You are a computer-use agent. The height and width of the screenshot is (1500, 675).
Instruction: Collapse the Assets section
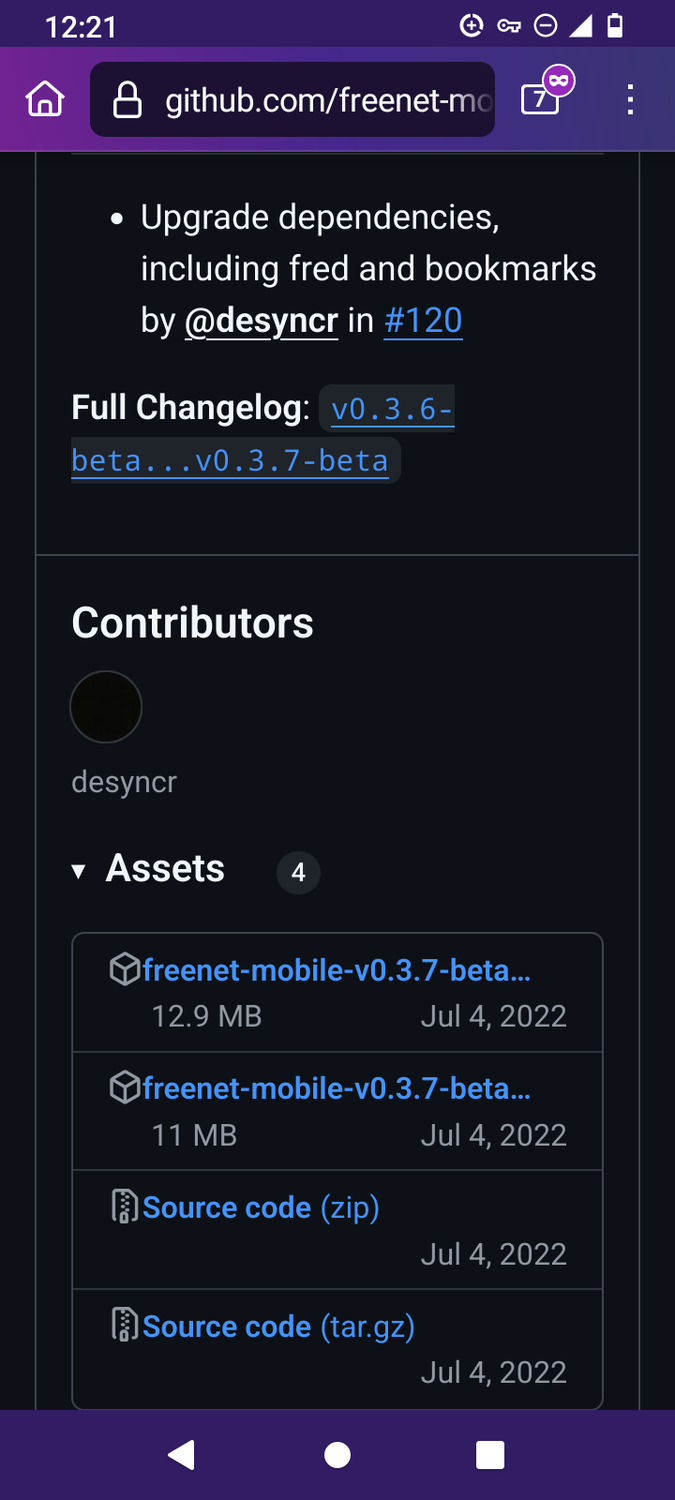(79, 871)
